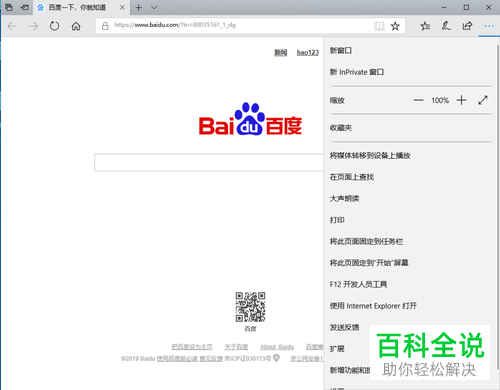The image size is (500, 390).
Task: Open the 把百度设为主页 link
Action: [192, 347]
